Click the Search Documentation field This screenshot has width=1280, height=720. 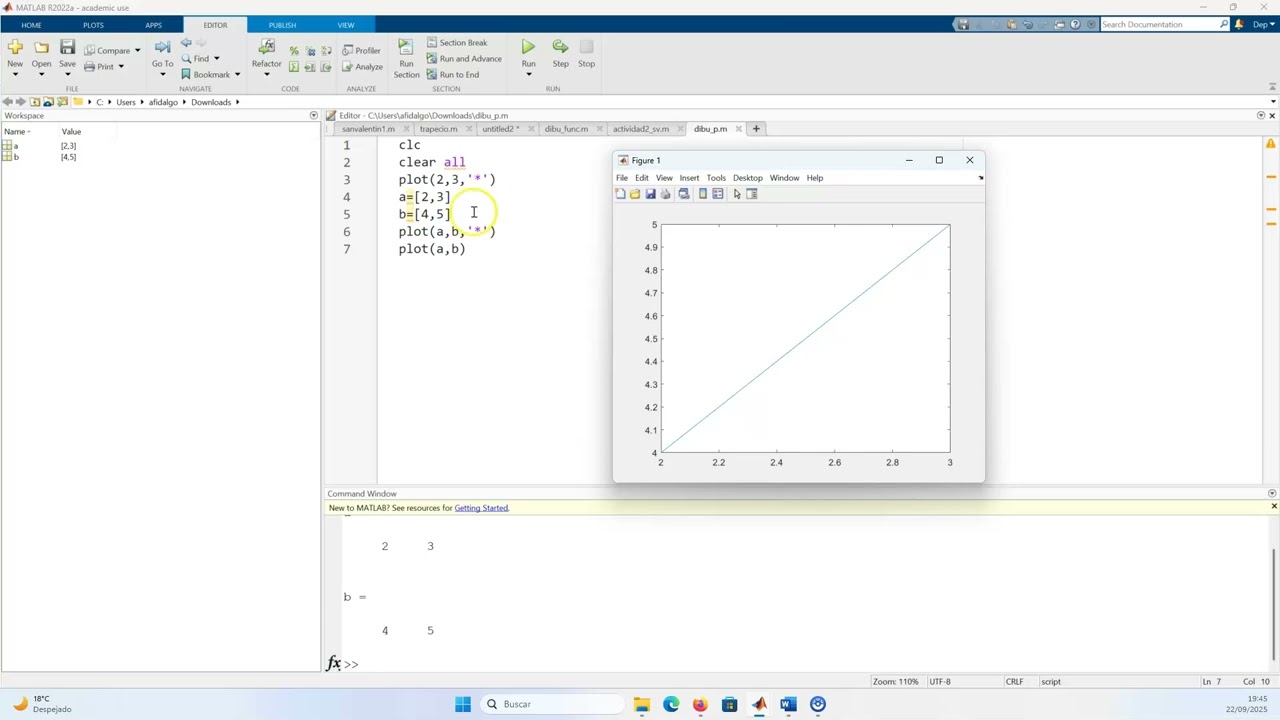point(1165,24)
